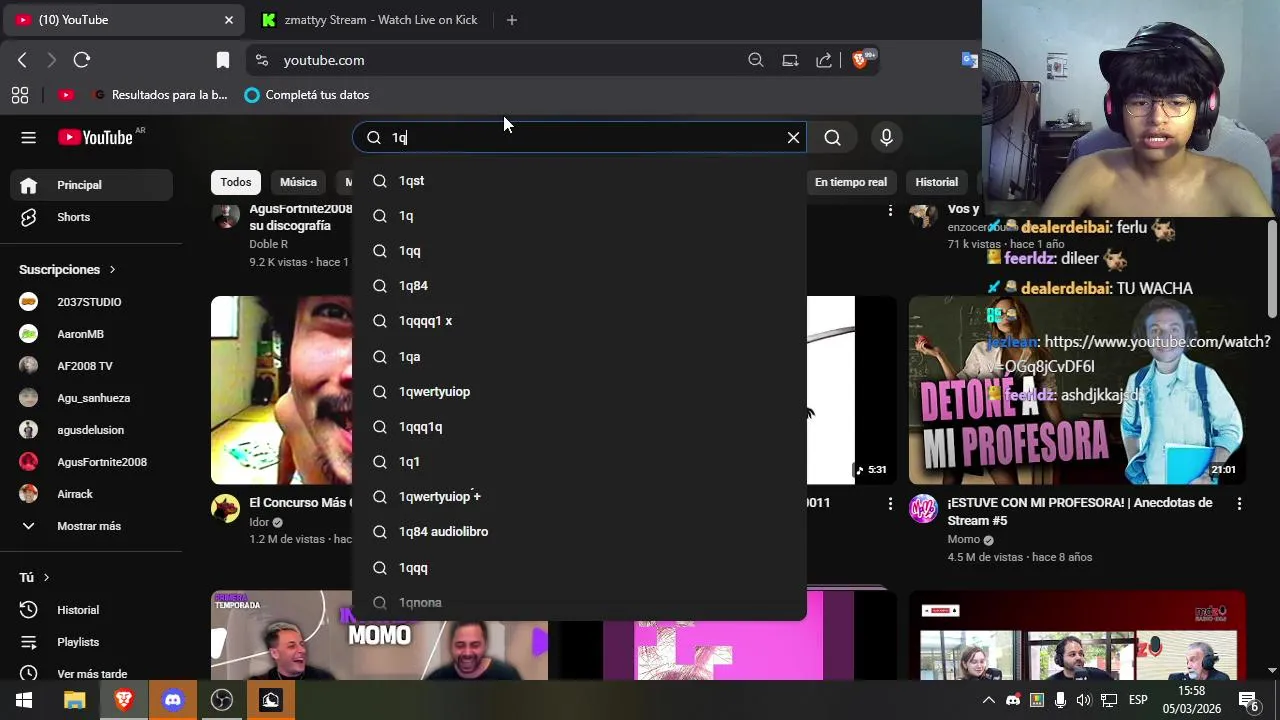Choose the 1qqq suggestion
Viewport: 1280px width, 720px height.
coord(579,568)
